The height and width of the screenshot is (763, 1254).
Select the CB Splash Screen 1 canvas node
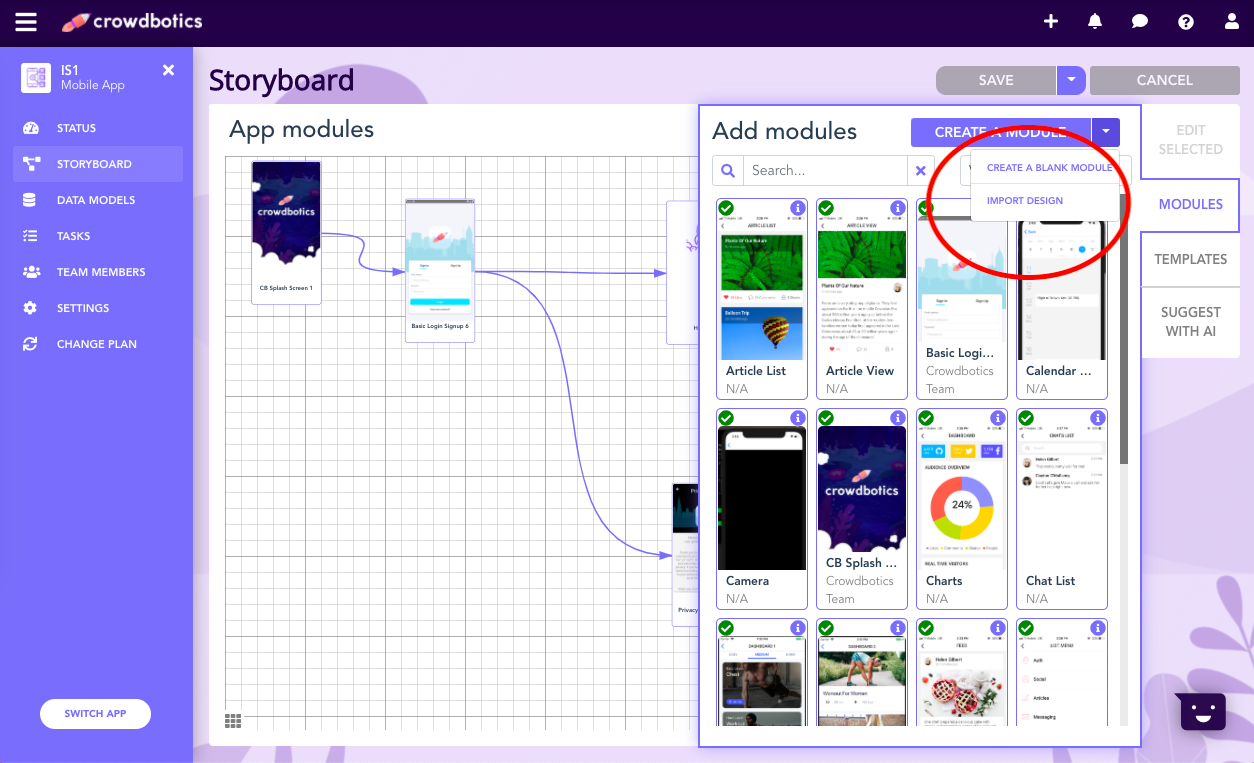[x=286, y=232]
